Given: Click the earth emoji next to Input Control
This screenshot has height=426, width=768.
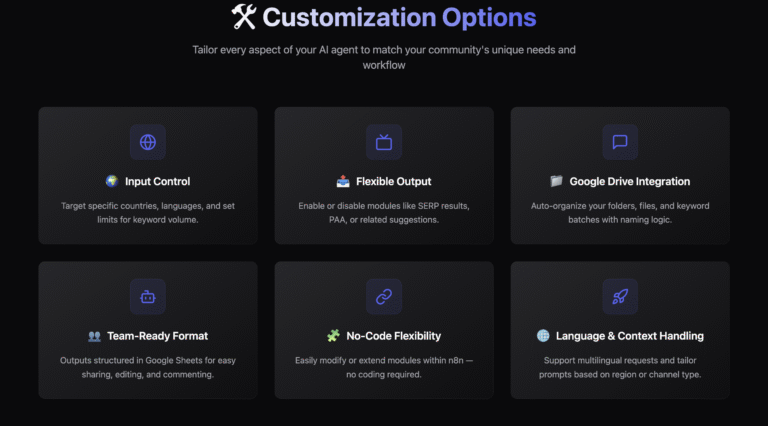Looking at the screenshot, I should click(x=112, y=181).
